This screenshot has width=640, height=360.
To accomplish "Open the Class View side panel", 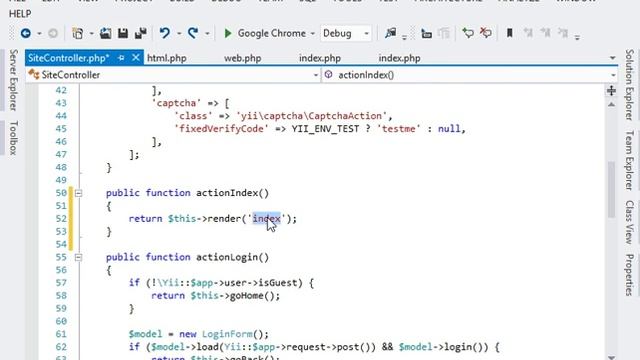I will pyautogui.click(x=629, y=222).
